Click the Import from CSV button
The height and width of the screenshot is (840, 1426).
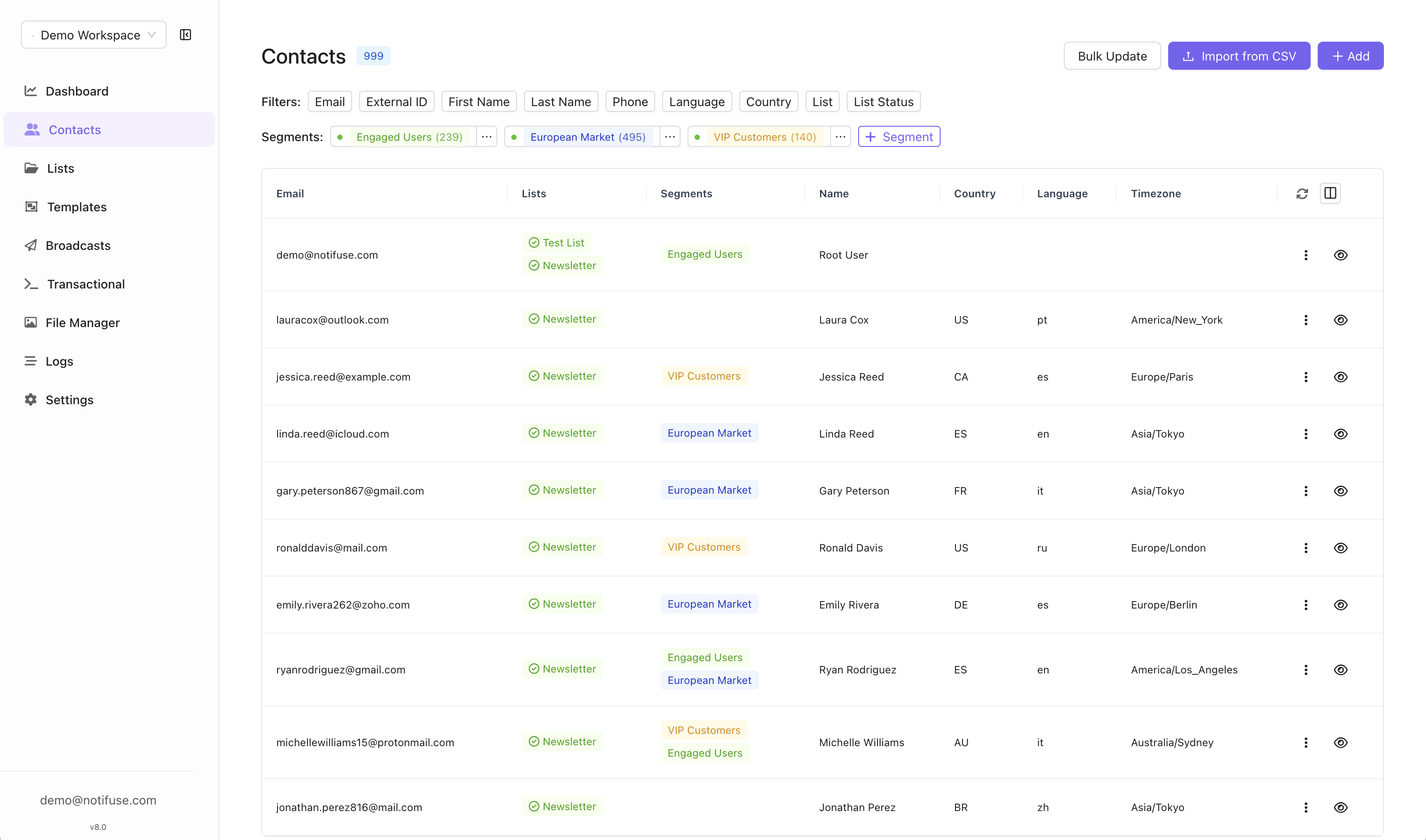pos(1238,56)
